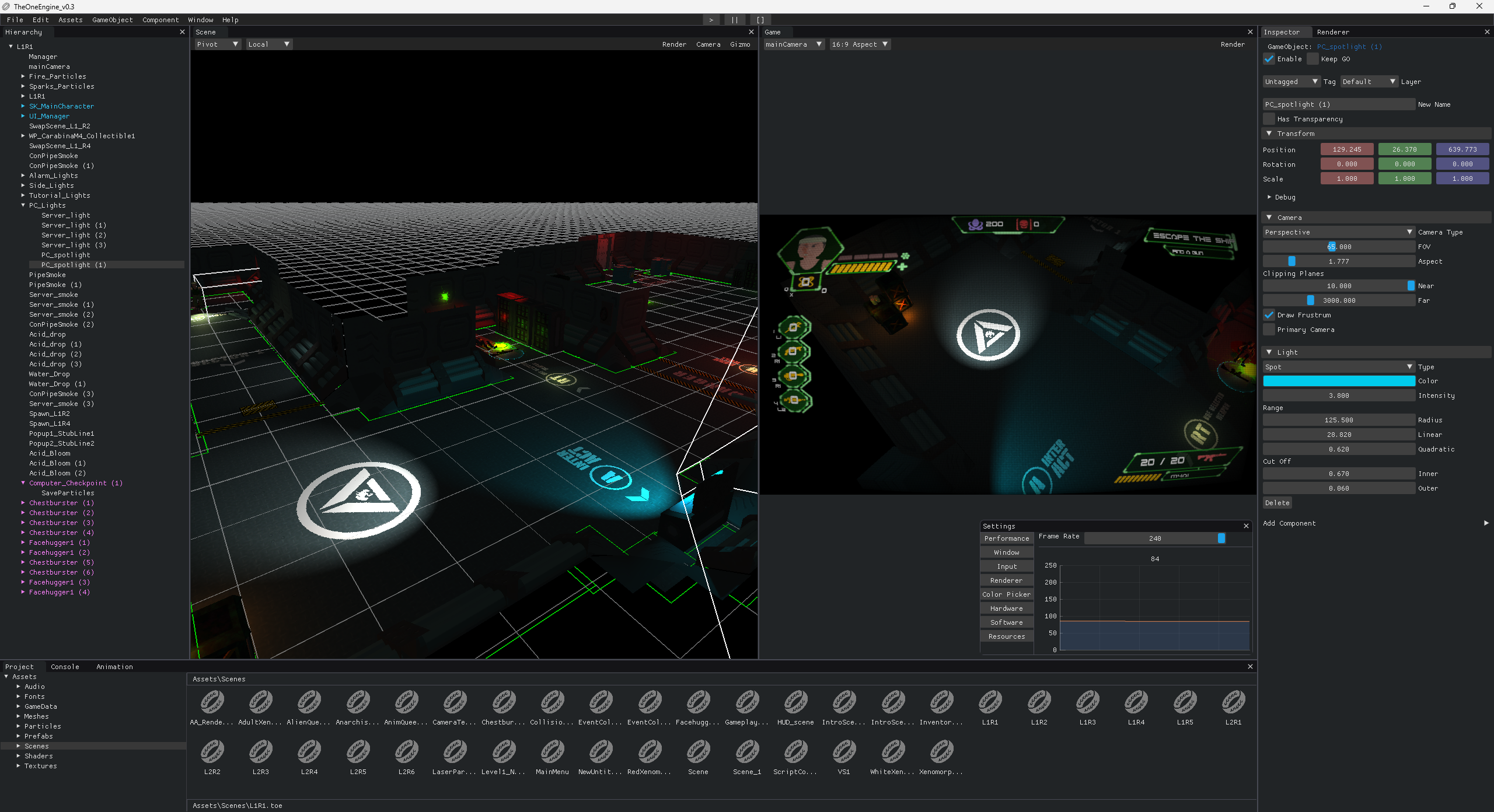Select Color Picker in Settings window
This screenshot has height=812, width=1494.
point(1007,594)
